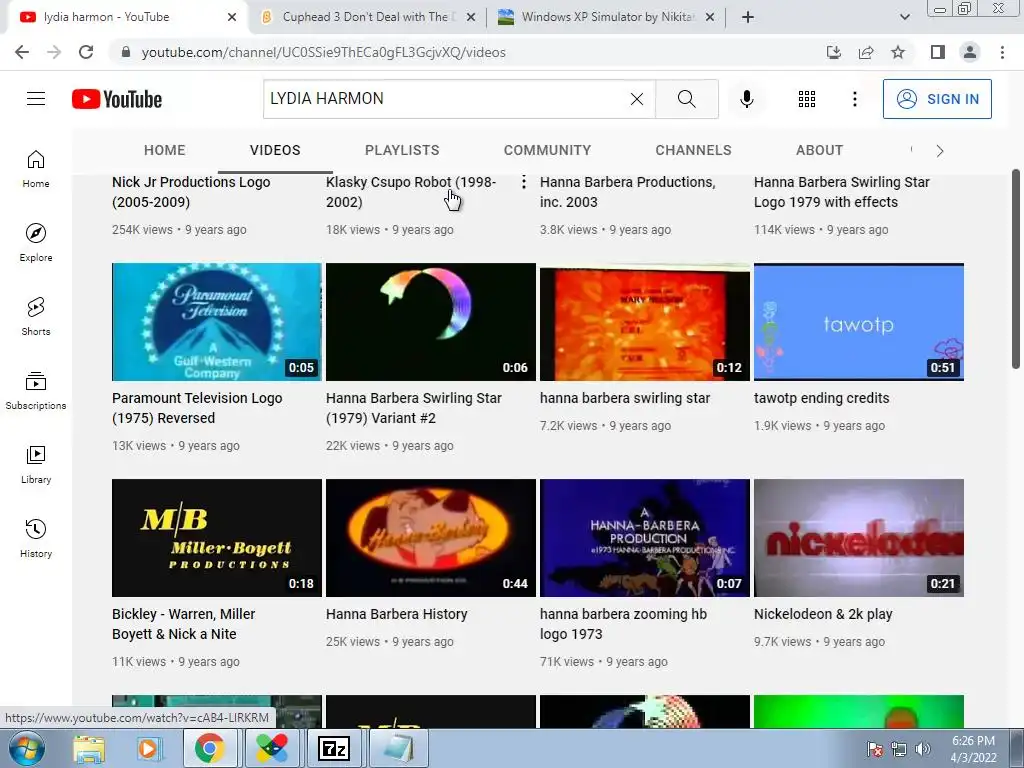The height and width of the screenshot is (768, 1024).
Task: Click the Hanna-Barbera Production 1973 thumbnail
Action: 645,538
